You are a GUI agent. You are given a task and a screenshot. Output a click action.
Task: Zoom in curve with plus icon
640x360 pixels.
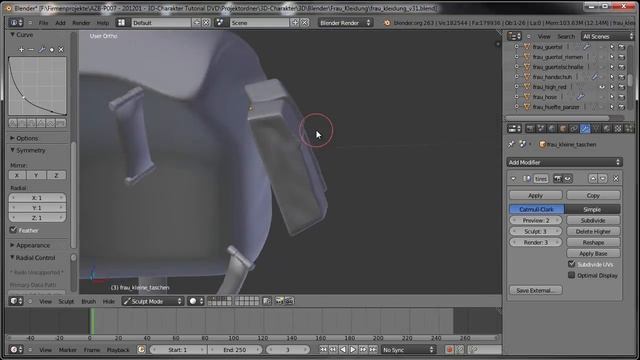pyautogui.click(x=21, y=49)
